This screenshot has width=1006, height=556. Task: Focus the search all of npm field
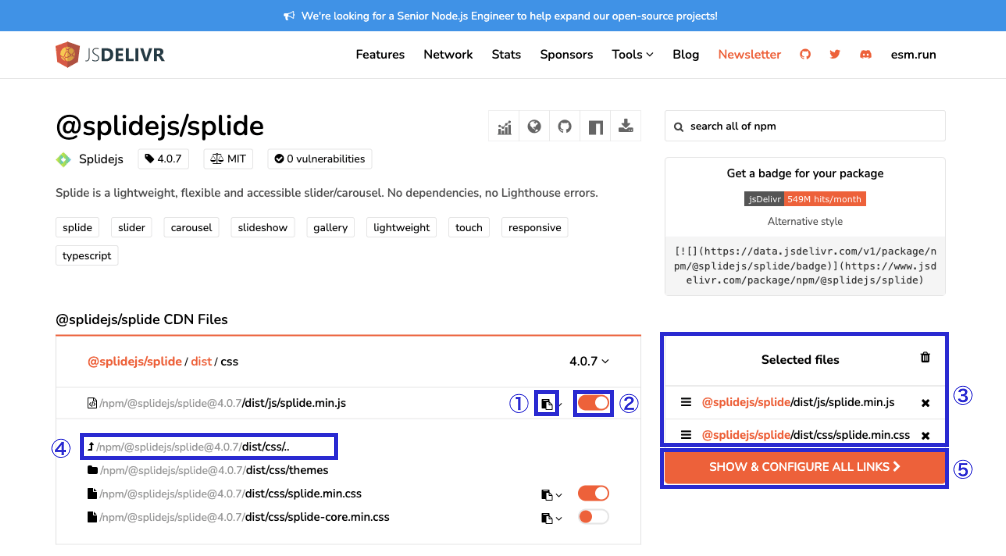pyautogui.click(x=805, y=126)
